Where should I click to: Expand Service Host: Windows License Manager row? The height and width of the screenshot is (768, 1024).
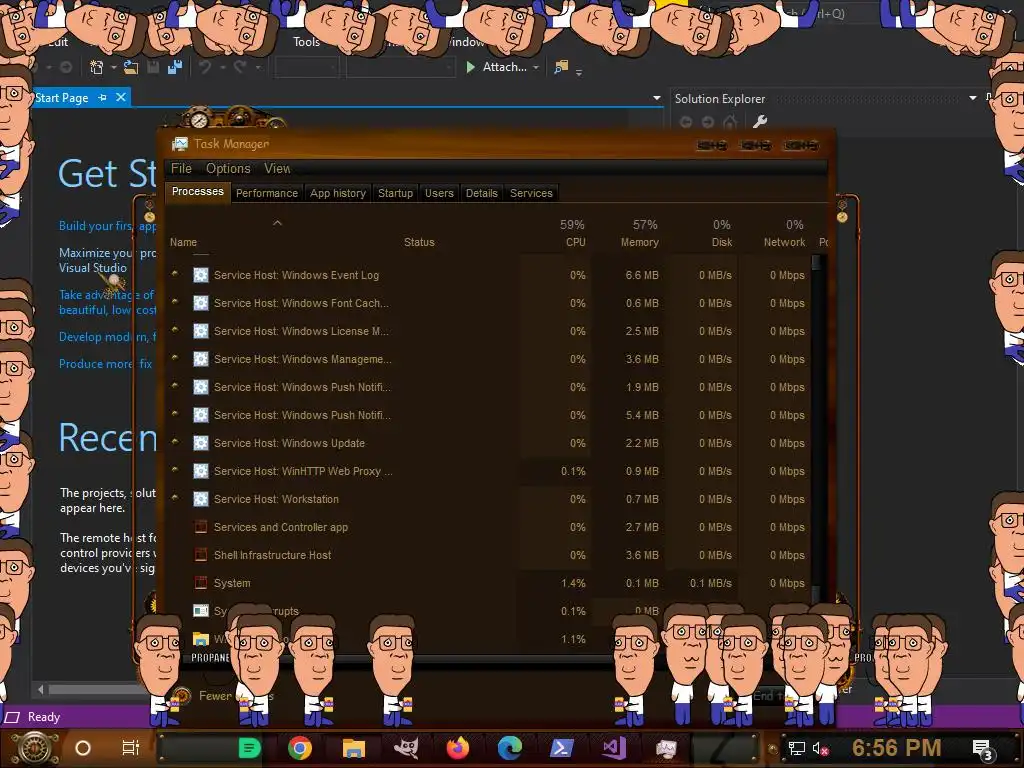click(x=175, y=330)
